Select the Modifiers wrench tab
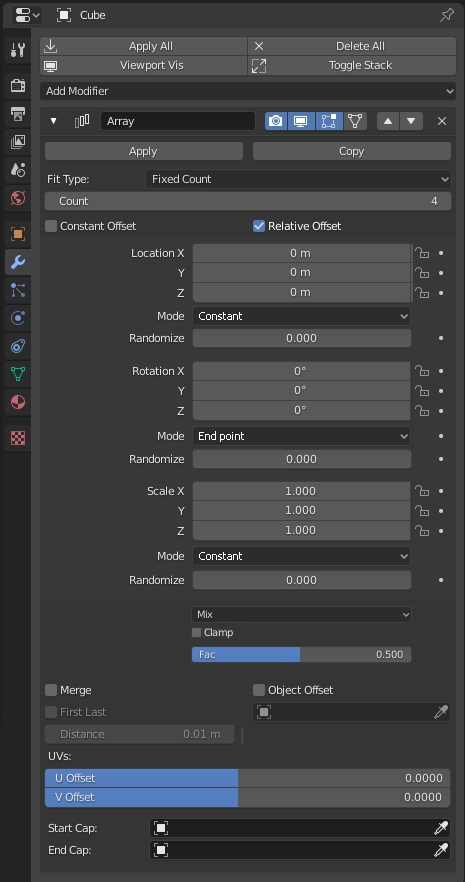This screenshot has width=465, height=882. click(17, 262)
